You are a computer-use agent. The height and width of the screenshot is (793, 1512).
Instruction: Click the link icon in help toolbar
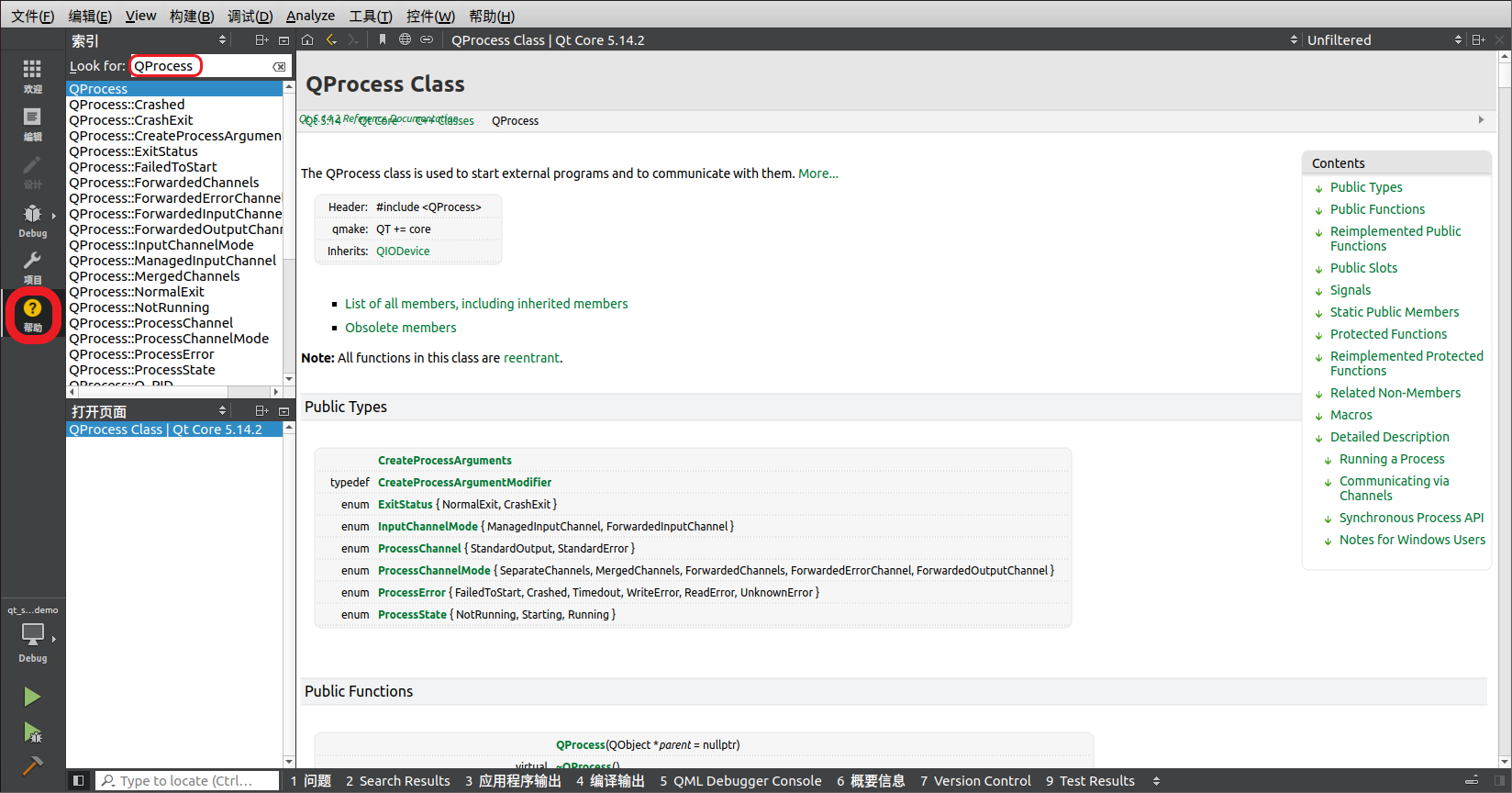coord(427,39)
